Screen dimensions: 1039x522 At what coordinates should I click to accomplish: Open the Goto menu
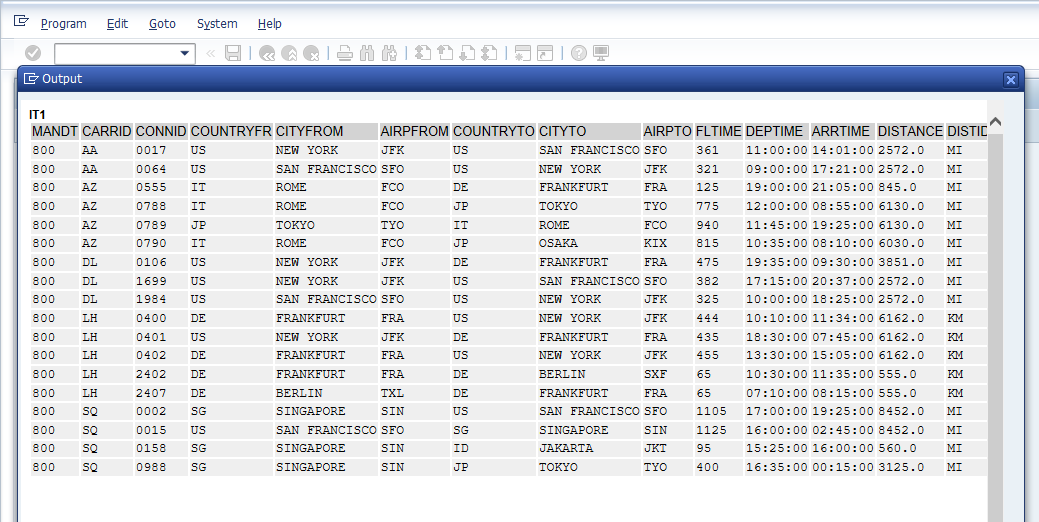(162, 24)
